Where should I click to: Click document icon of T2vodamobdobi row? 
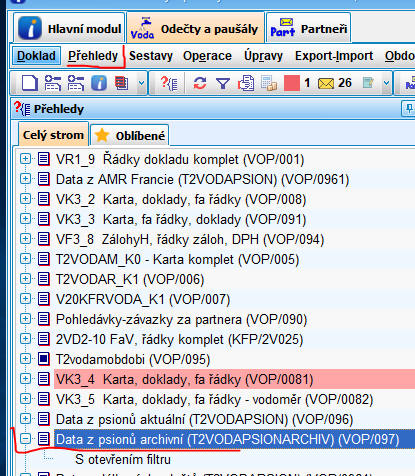[x=43, y=359]
